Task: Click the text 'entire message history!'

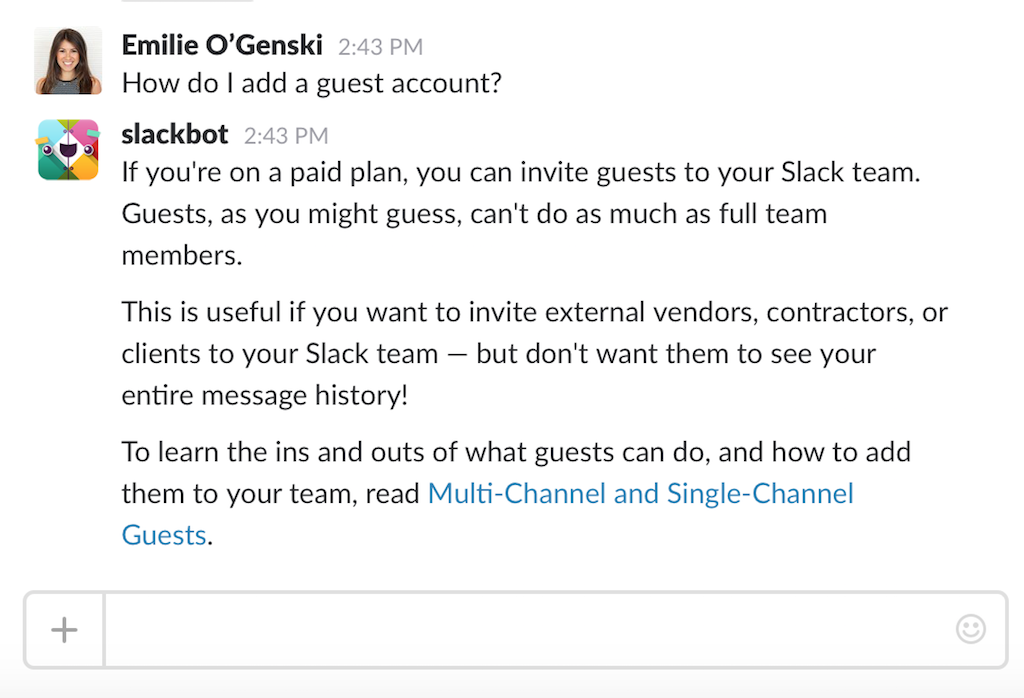Action: coord(265,395)
